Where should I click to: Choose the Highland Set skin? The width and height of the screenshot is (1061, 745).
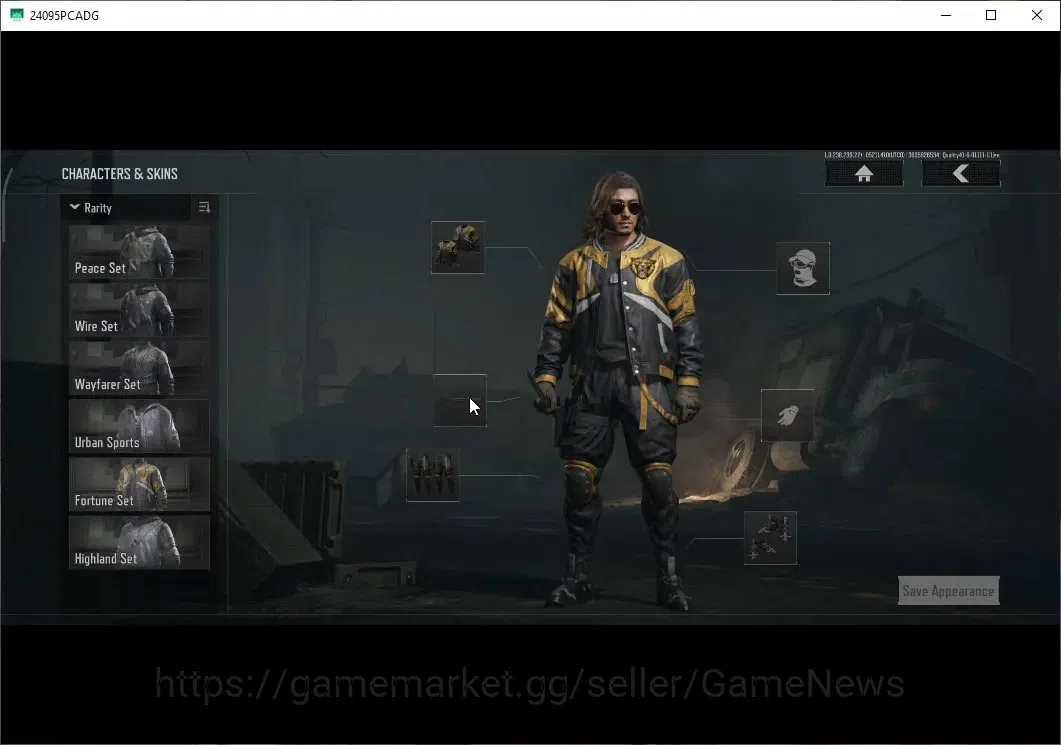139,543
